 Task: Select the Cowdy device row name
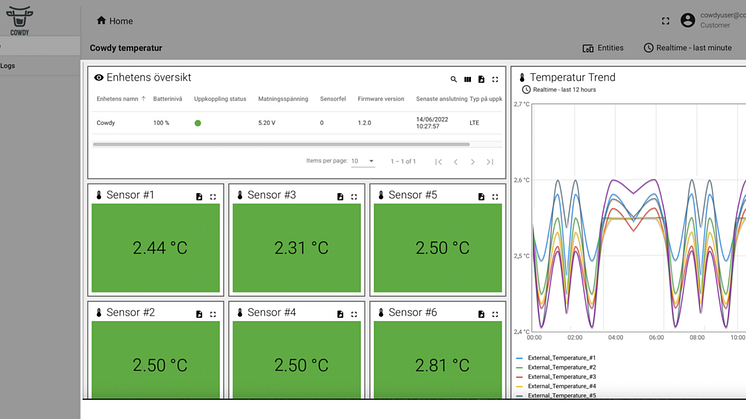106,123
